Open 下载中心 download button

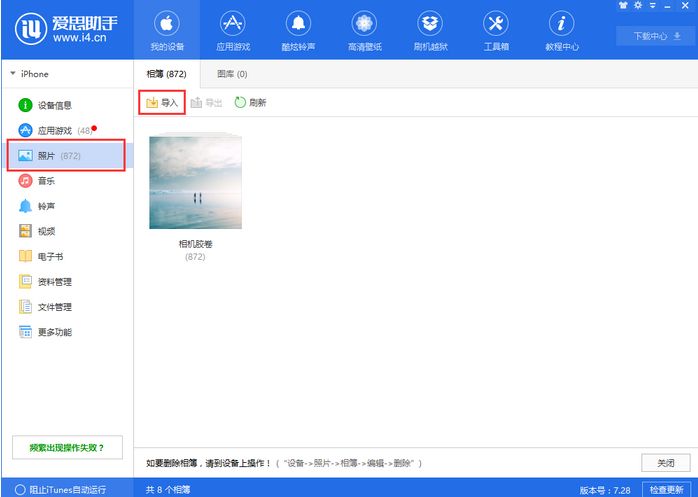[657, 36]
